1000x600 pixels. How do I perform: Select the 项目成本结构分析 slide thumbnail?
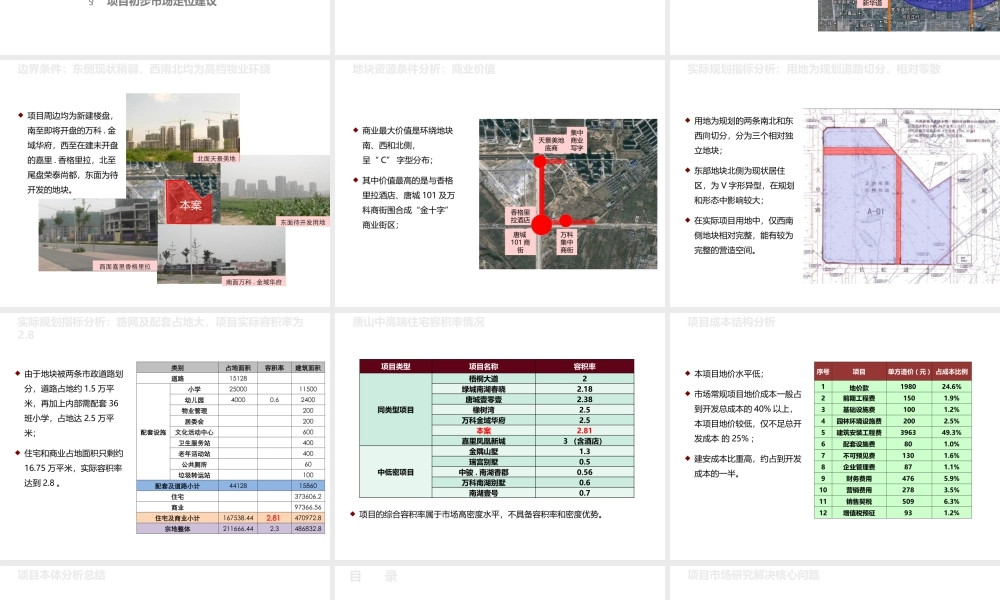(x=835, y=436)
